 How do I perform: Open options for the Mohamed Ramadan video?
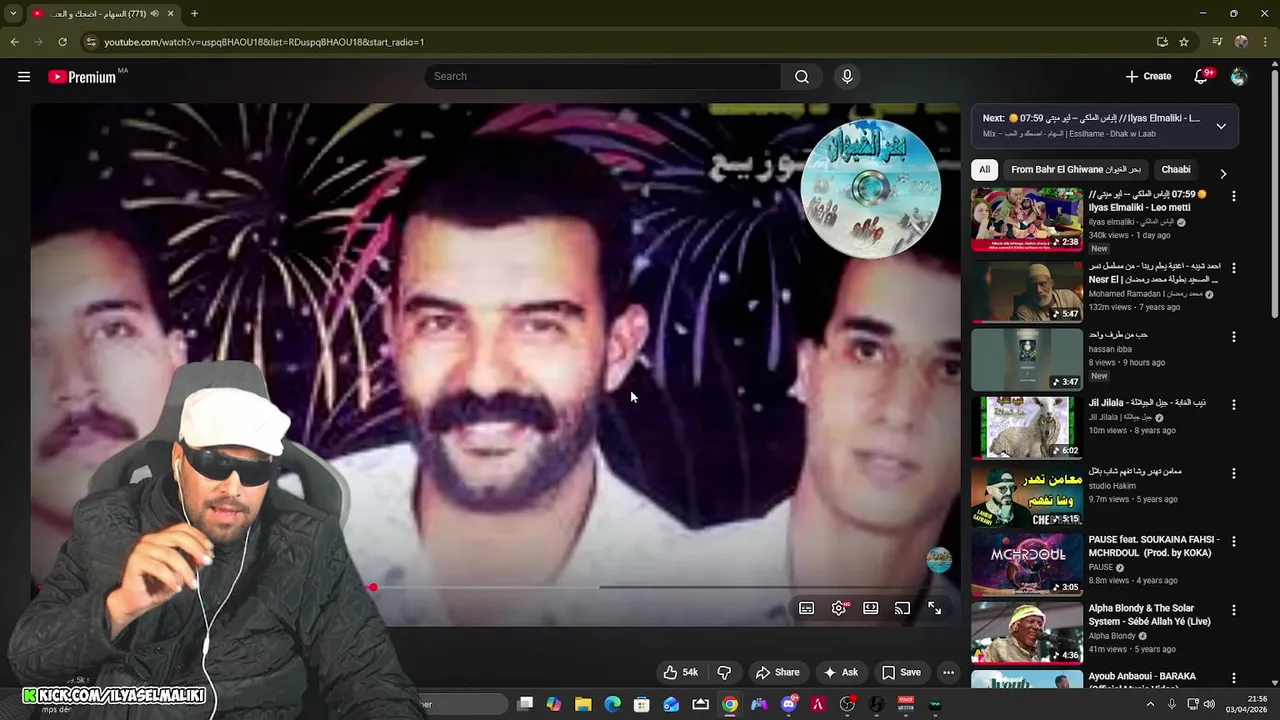(x=1233, y=268)
